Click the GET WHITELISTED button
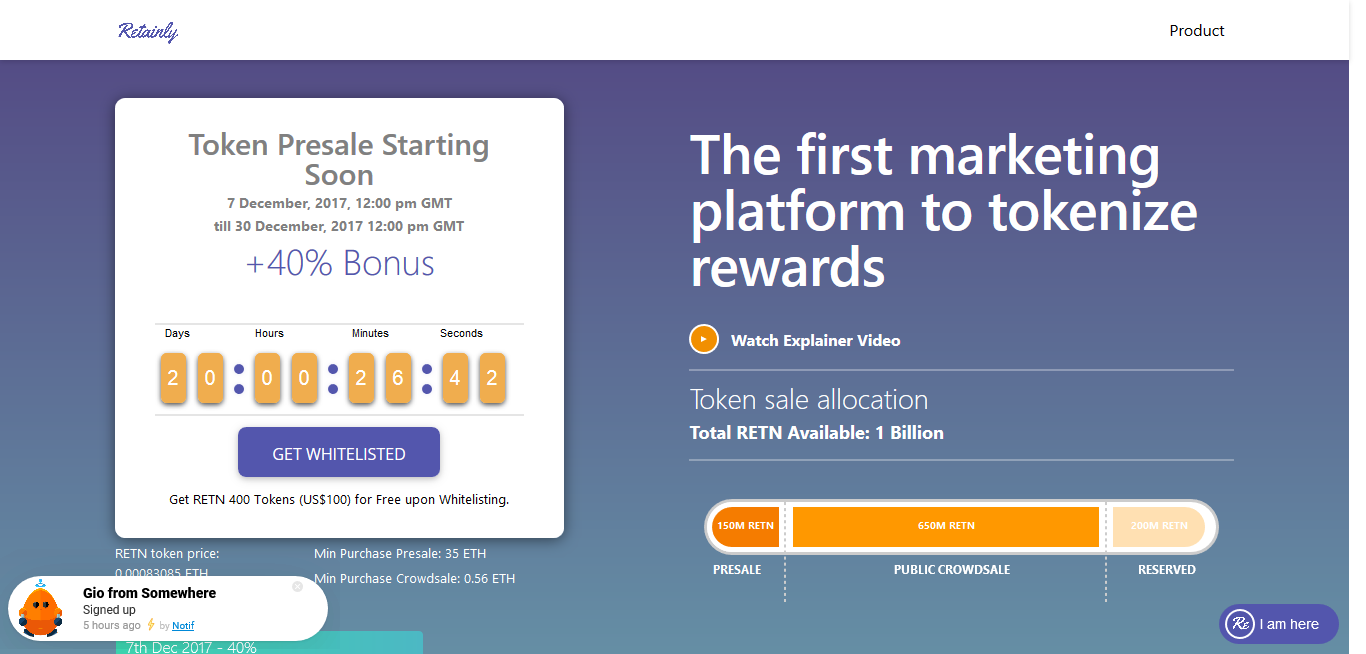The height and width of the screenshot is (654, 1366). 339,453
